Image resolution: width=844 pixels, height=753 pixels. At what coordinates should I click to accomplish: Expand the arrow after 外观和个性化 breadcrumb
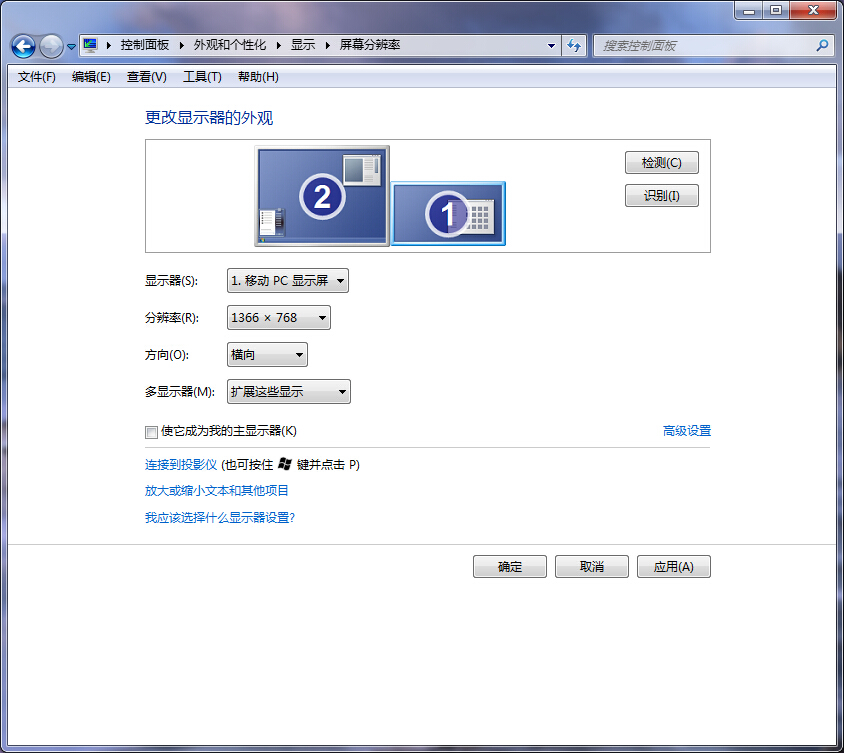click(278, 45)
